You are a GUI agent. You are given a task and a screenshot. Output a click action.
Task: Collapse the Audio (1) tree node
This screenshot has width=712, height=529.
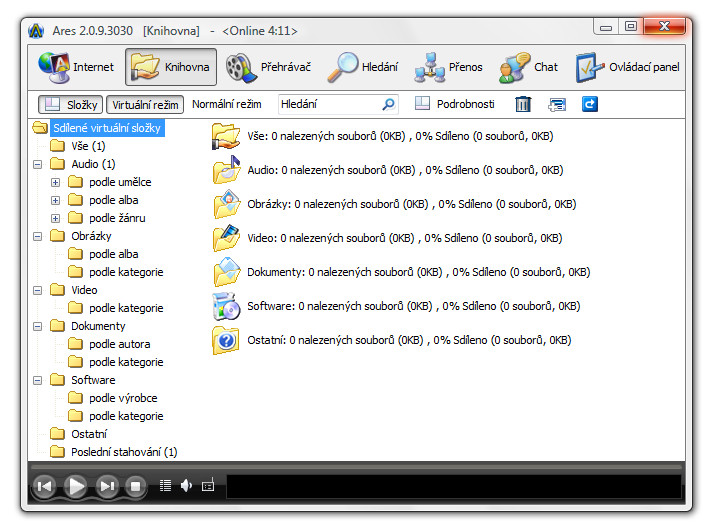(38, 164)
